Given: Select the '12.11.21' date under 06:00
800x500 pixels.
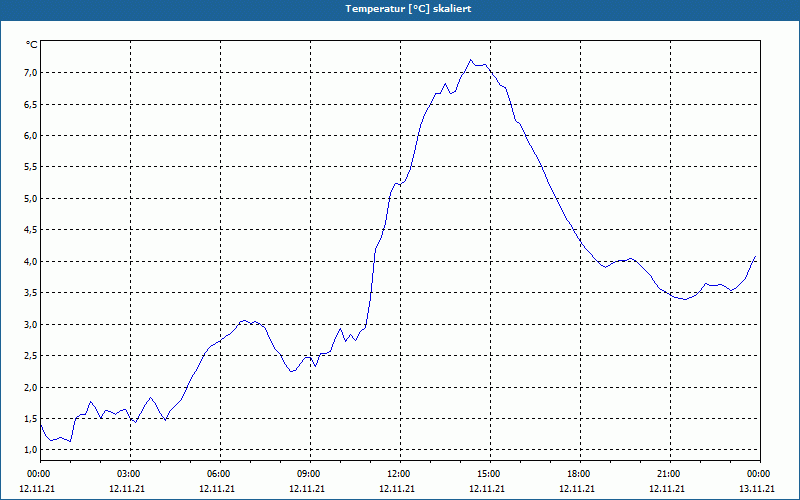Looking at the screenshot, I should [x=217, y=488].
